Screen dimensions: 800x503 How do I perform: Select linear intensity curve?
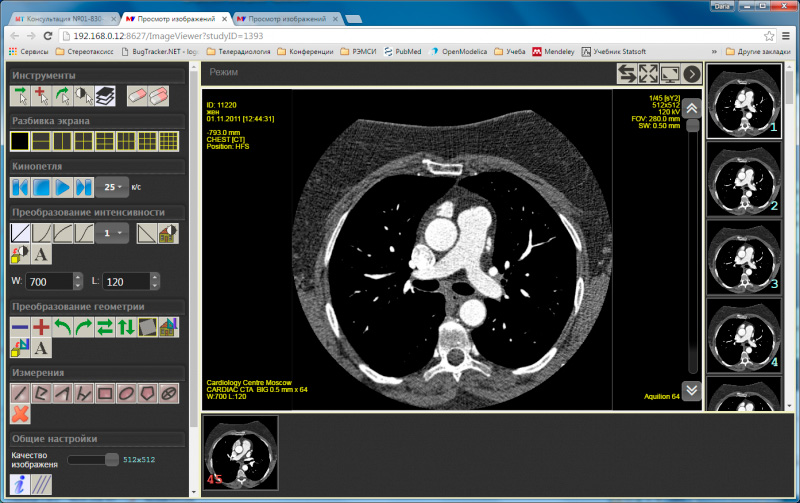coord(20,233)
